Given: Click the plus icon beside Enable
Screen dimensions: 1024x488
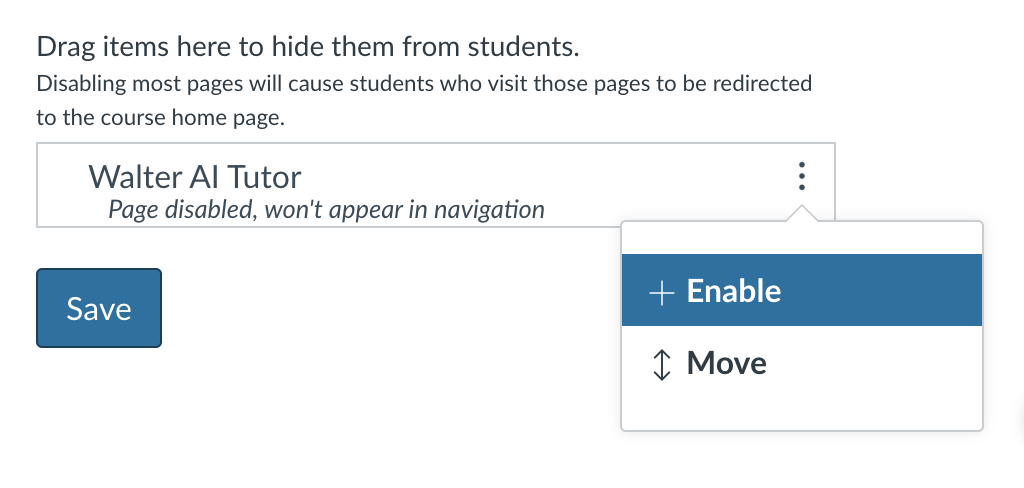Looking at the screenshot, I should click(x=662, y=293).
